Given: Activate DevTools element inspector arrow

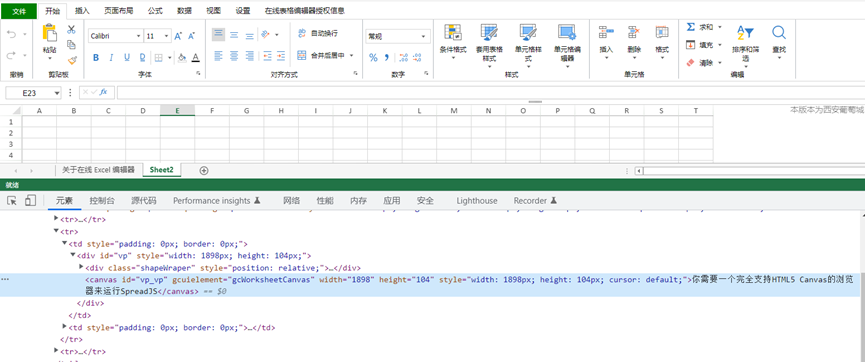Looking at the screenshot, I should 12,200.
